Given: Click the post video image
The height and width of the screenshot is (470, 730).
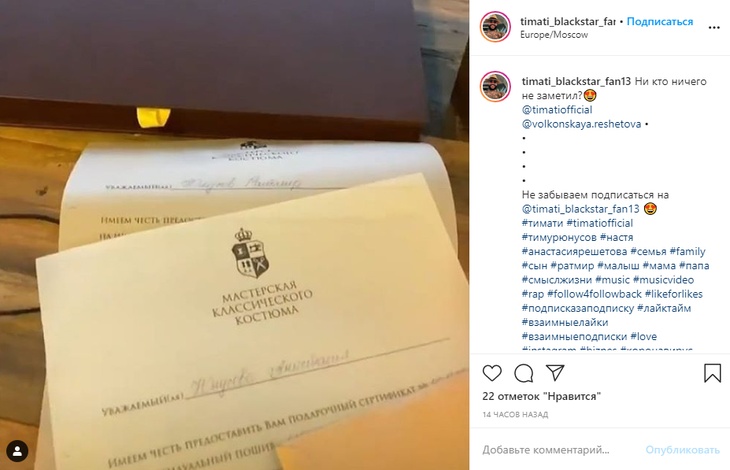Looking at the screenshot, I should pos(235,235).
